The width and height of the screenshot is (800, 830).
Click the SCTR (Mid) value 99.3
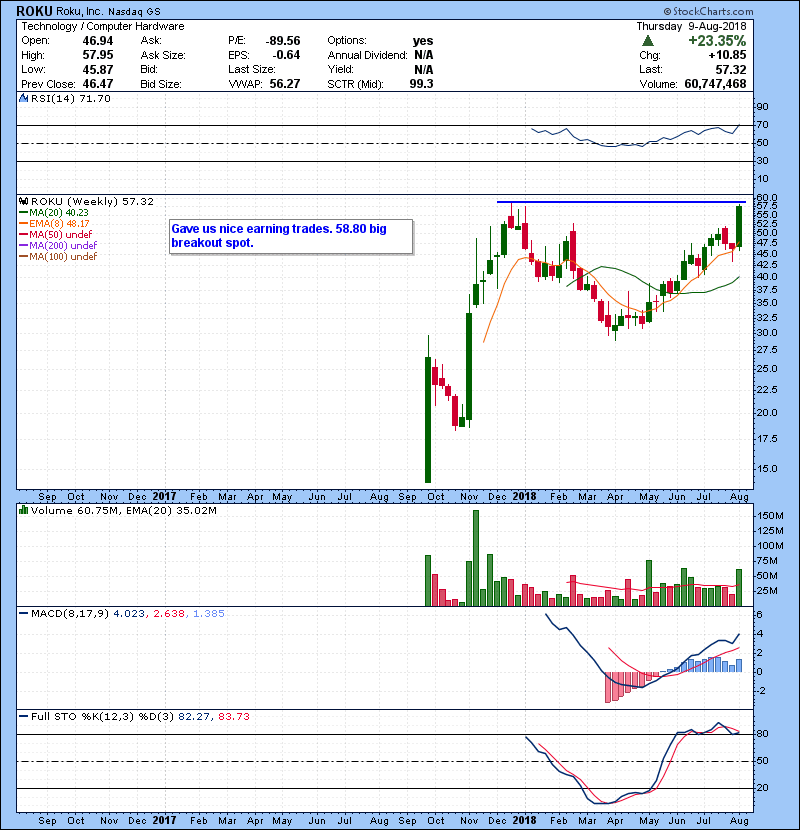point(421,84)
